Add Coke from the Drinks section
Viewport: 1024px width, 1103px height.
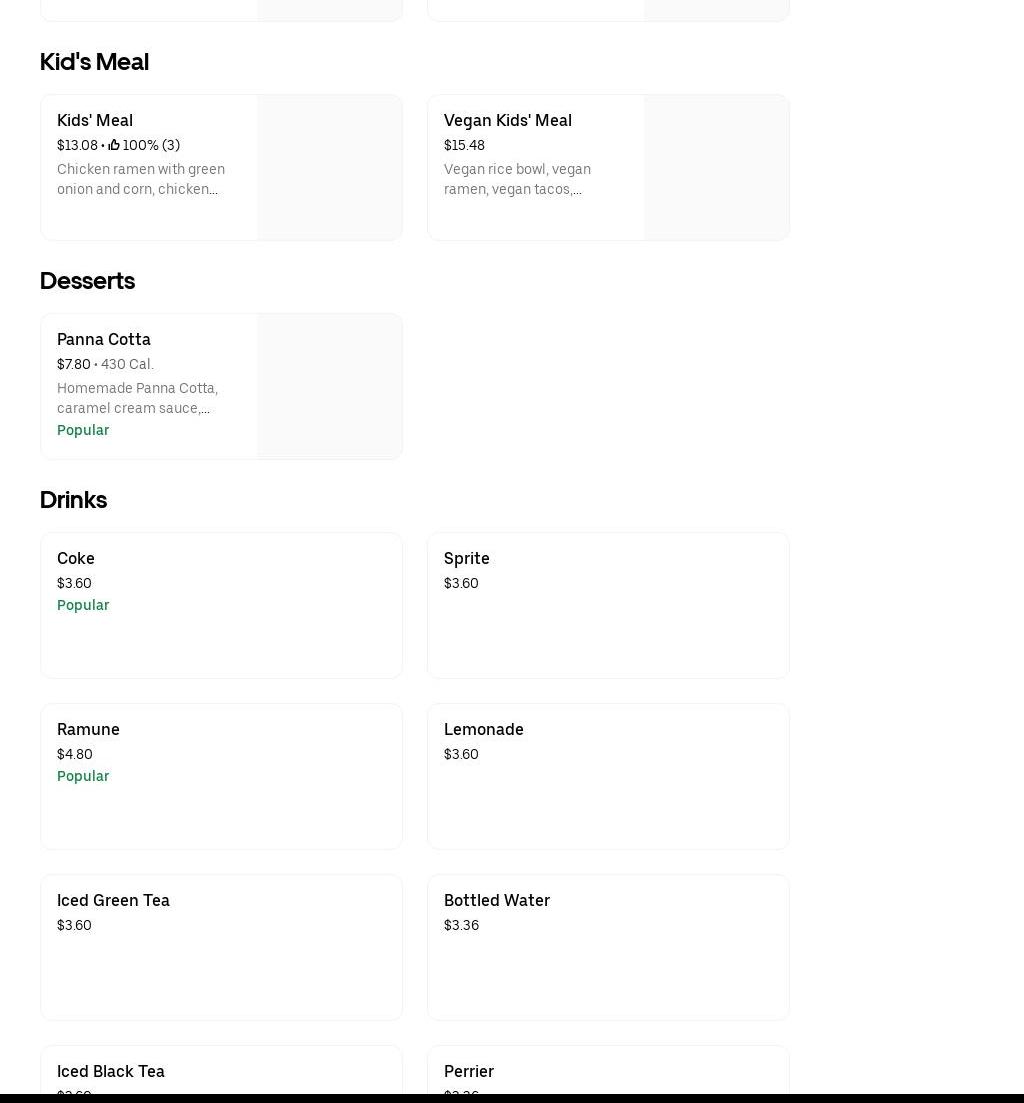(x=221, y=605)
